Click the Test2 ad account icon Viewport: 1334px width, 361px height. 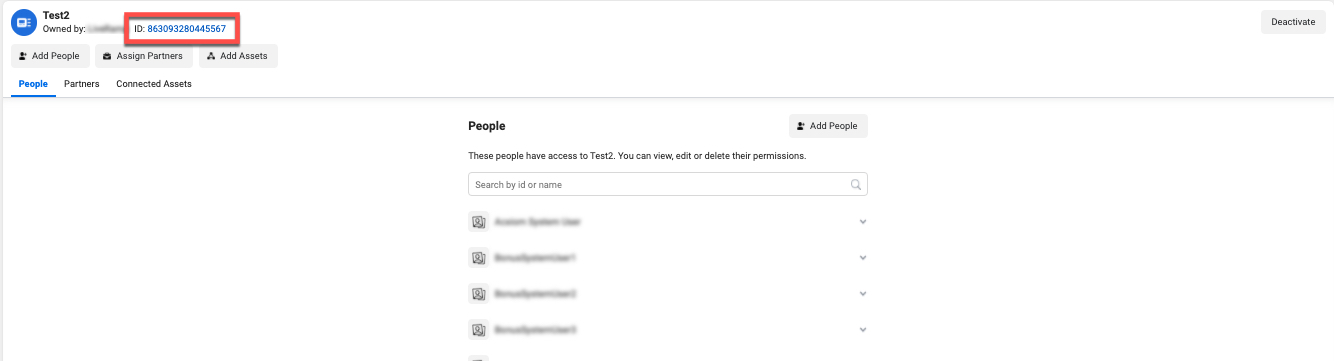pyautogui.click(x=25, y=21)
